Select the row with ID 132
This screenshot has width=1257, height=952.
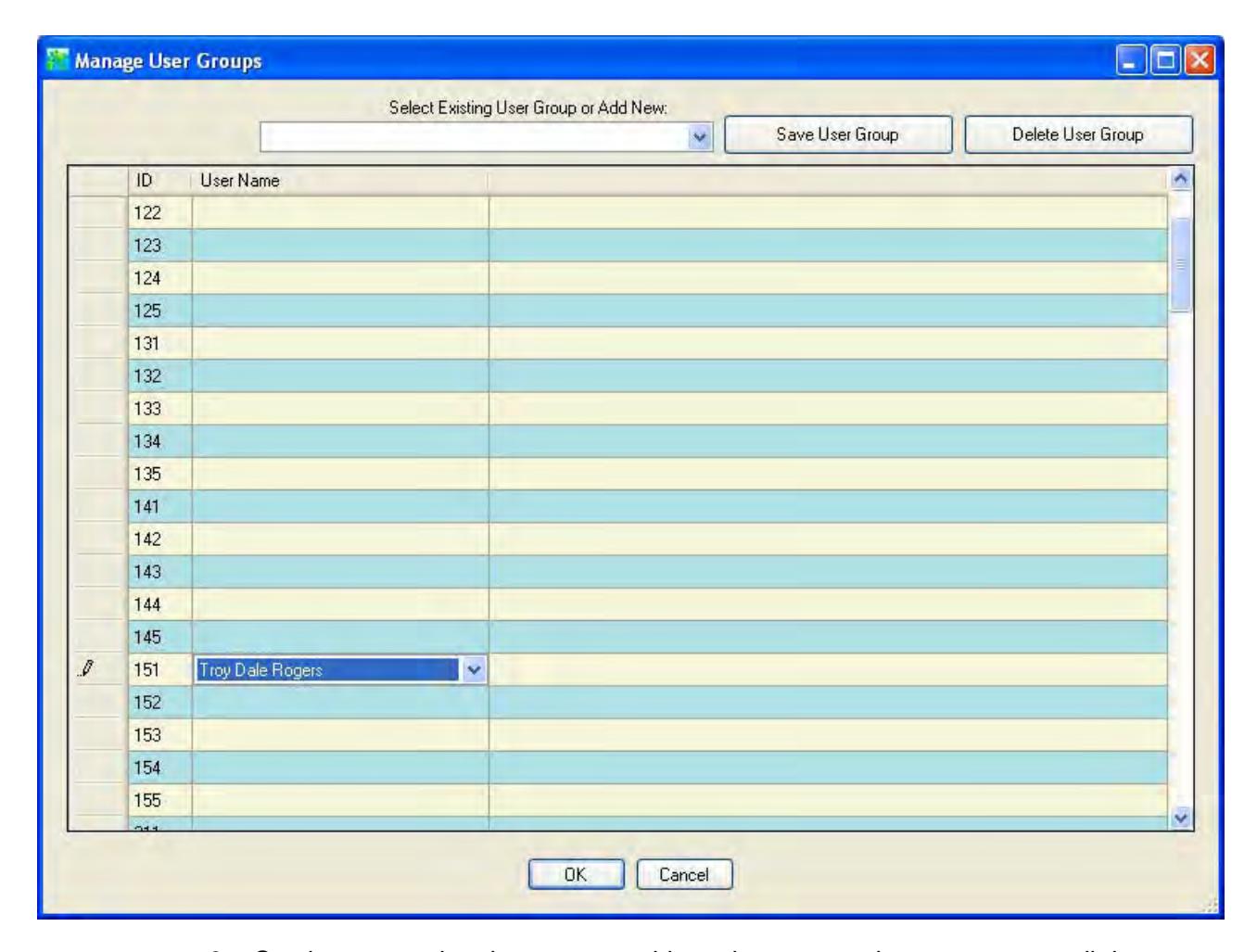618,376
